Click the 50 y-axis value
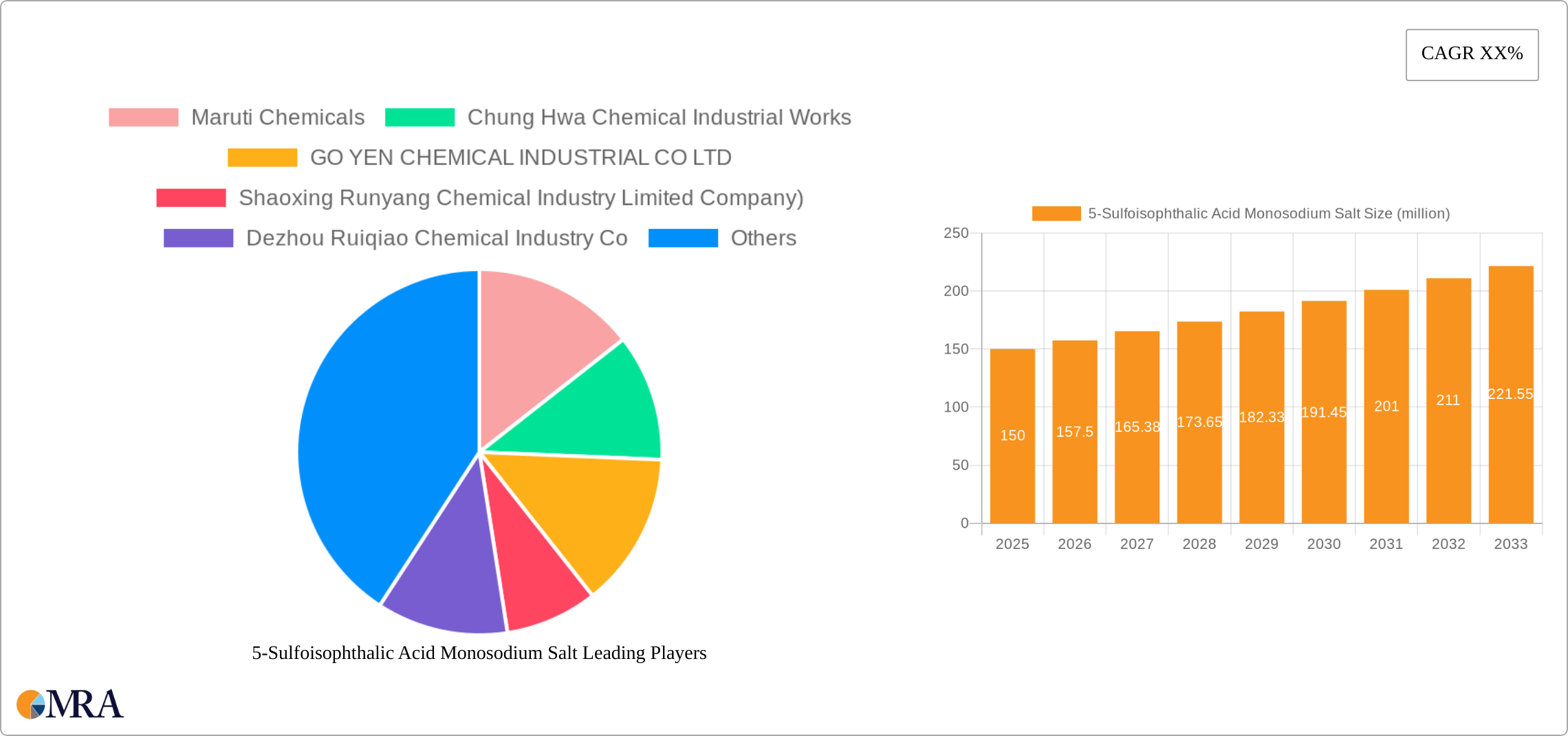This screenshot has height=736, width=1568. [960, 466]
